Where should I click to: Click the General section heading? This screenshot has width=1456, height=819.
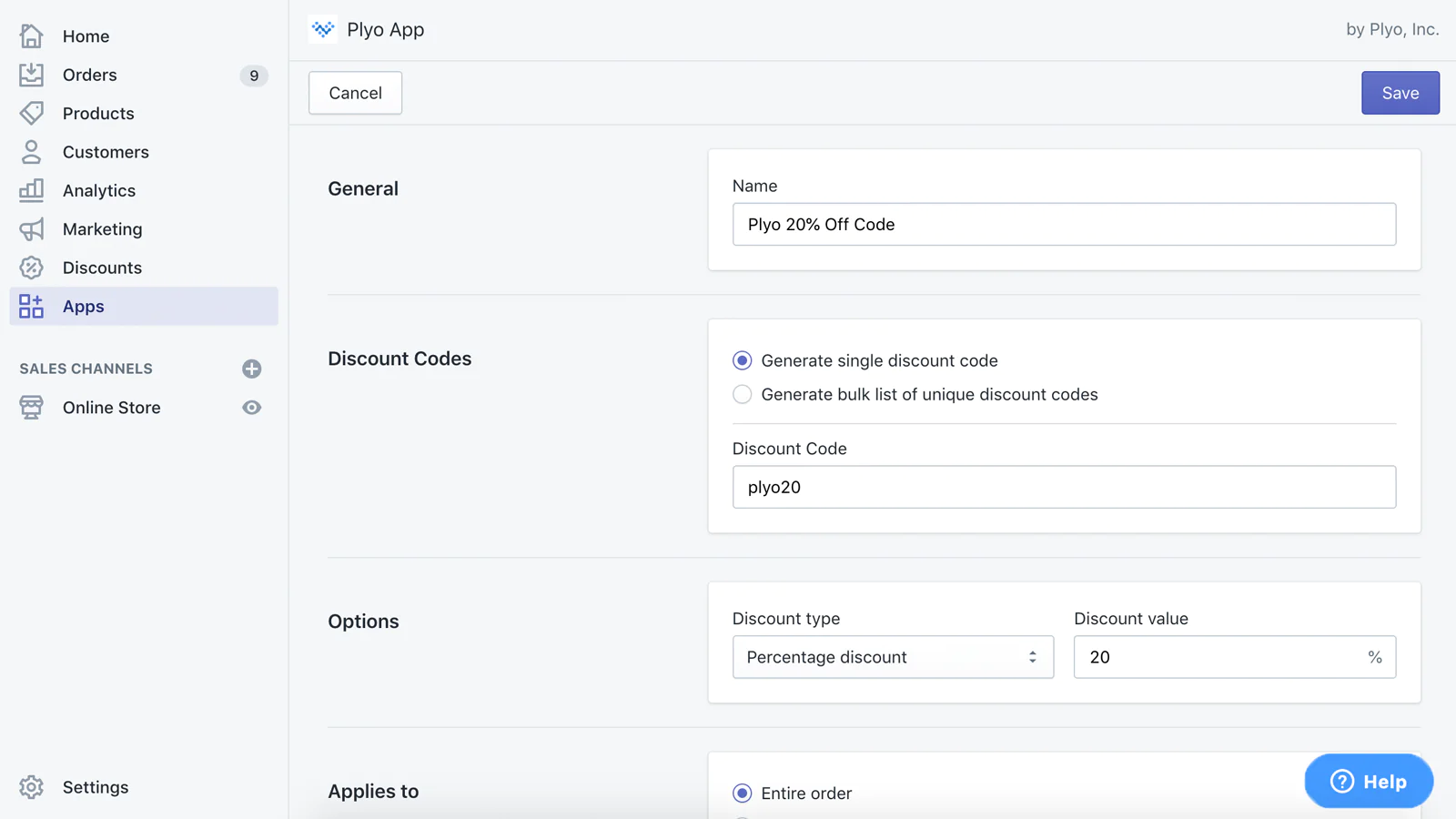[x=363, y=188]
